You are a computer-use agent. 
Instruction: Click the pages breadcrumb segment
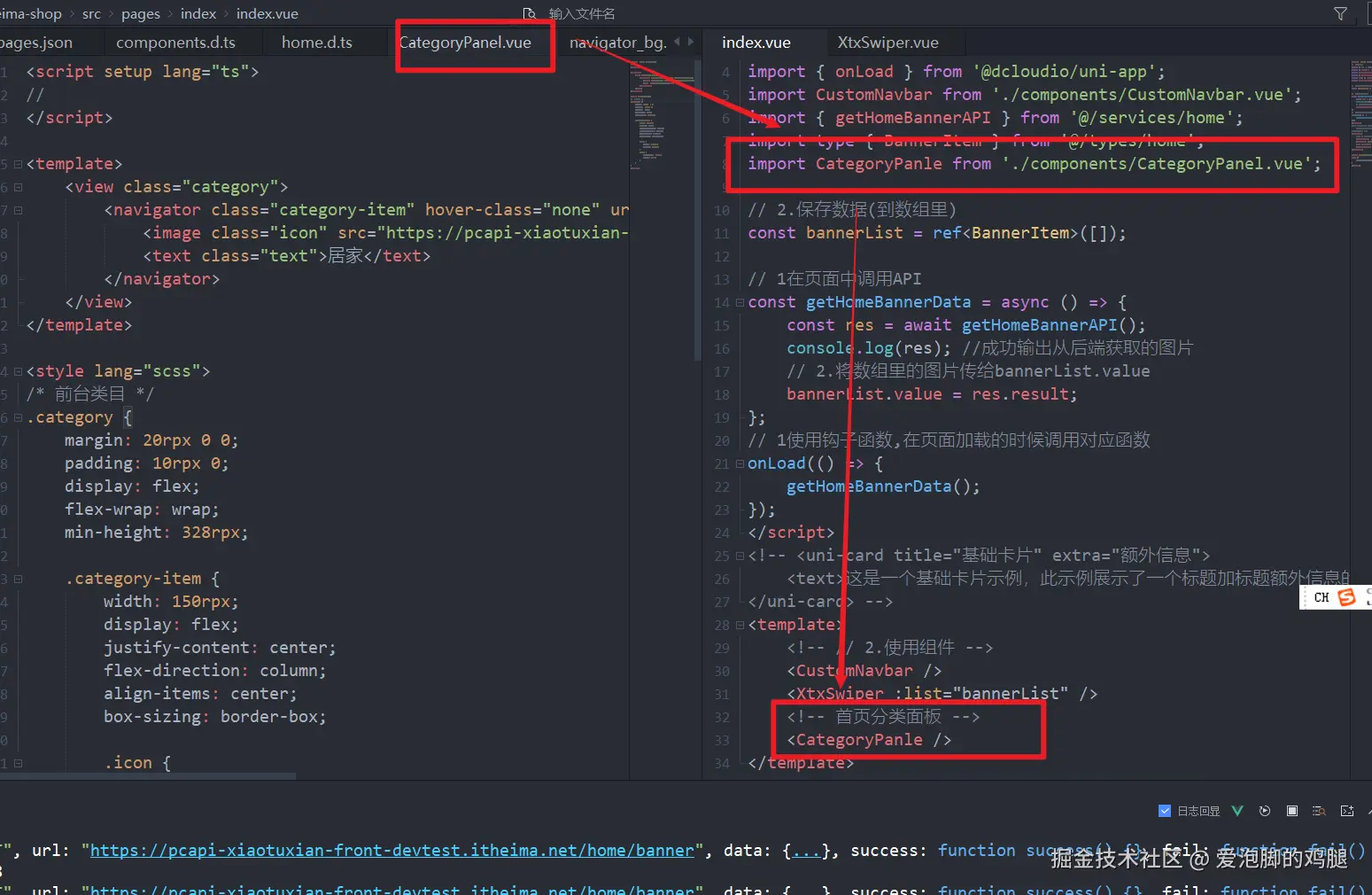coord(141,14)
